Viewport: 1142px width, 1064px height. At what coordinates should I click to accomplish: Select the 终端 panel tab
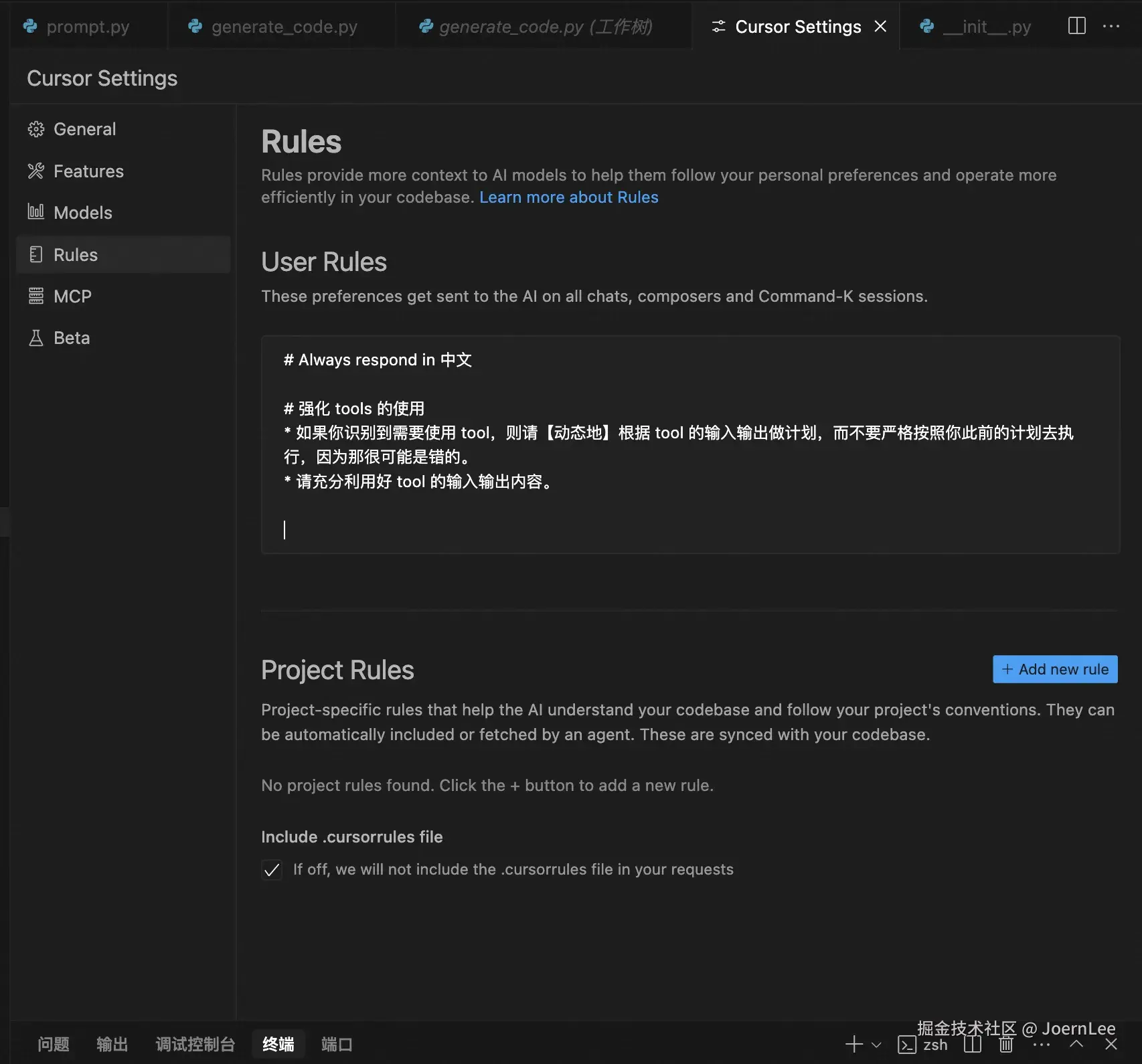[x=278, y=1045]
